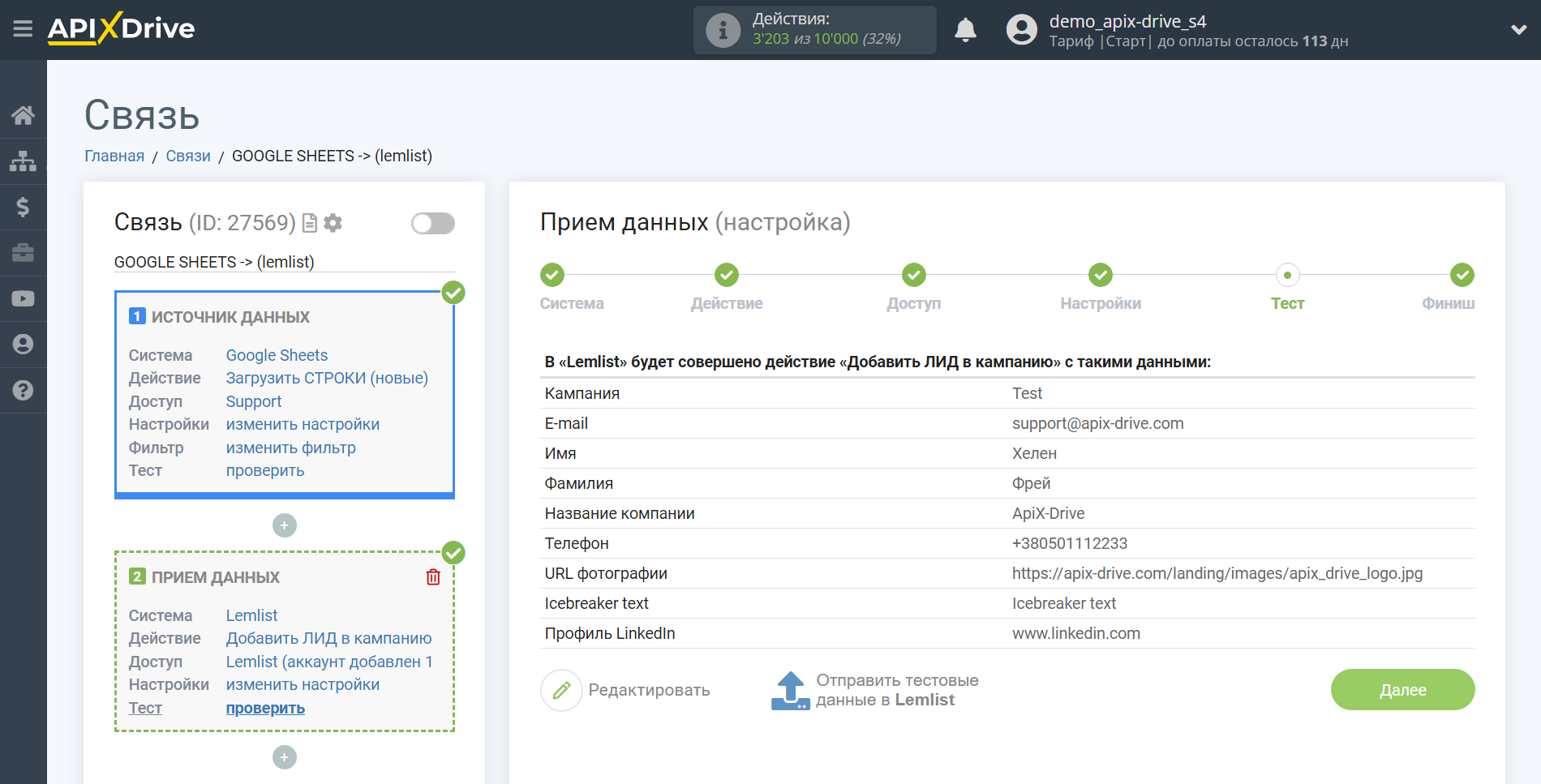The height and width of the screenshot is (784, 1541).
Task: Open help question icon in sidebar
Action: point(23,390)
